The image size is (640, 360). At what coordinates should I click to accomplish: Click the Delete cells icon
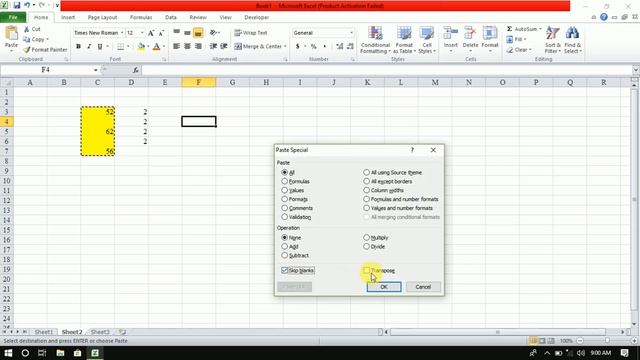point(470,34)
